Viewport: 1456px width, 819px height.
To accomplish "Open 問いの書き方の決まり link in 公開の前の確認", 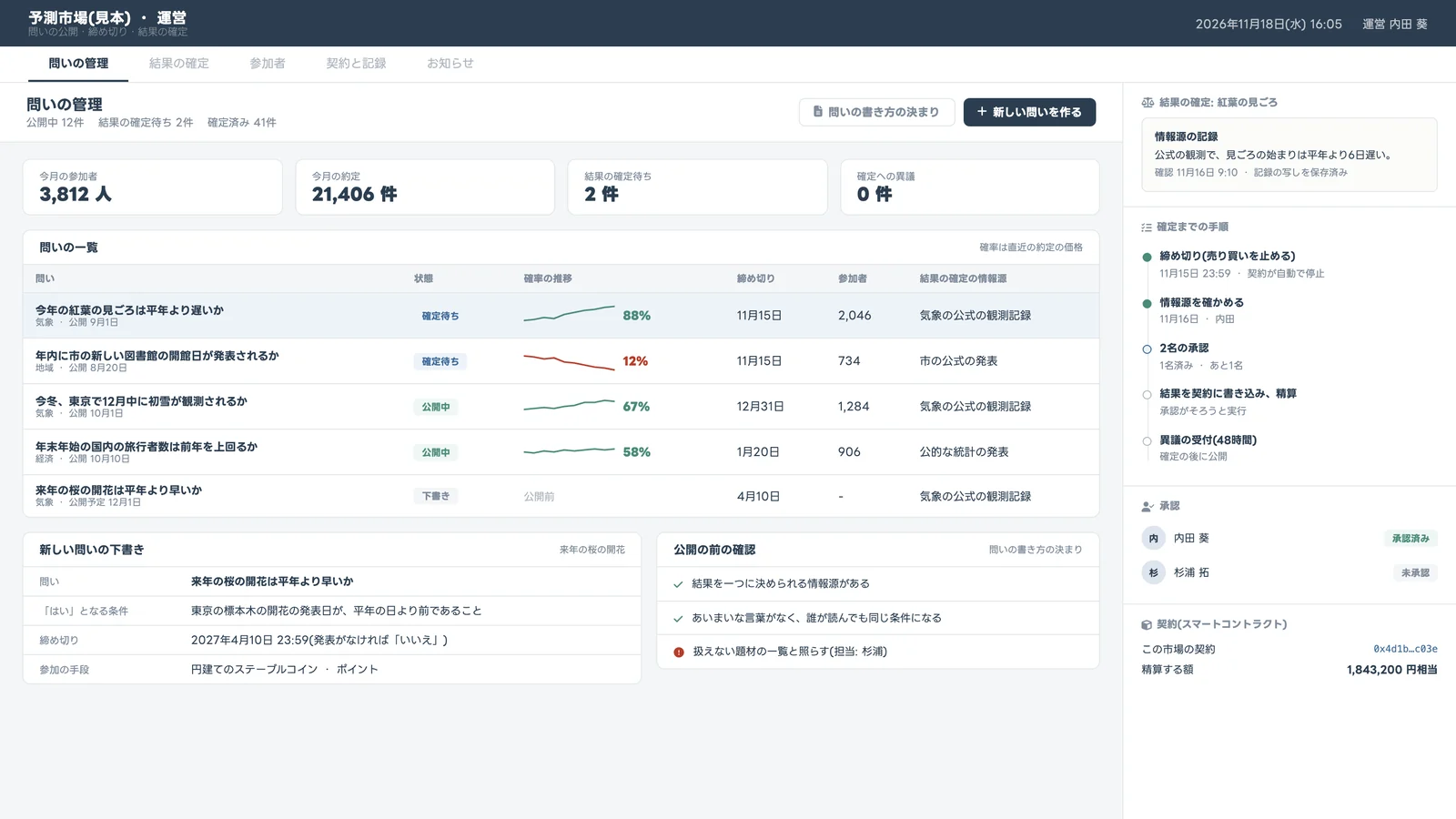I will 1036,550.
